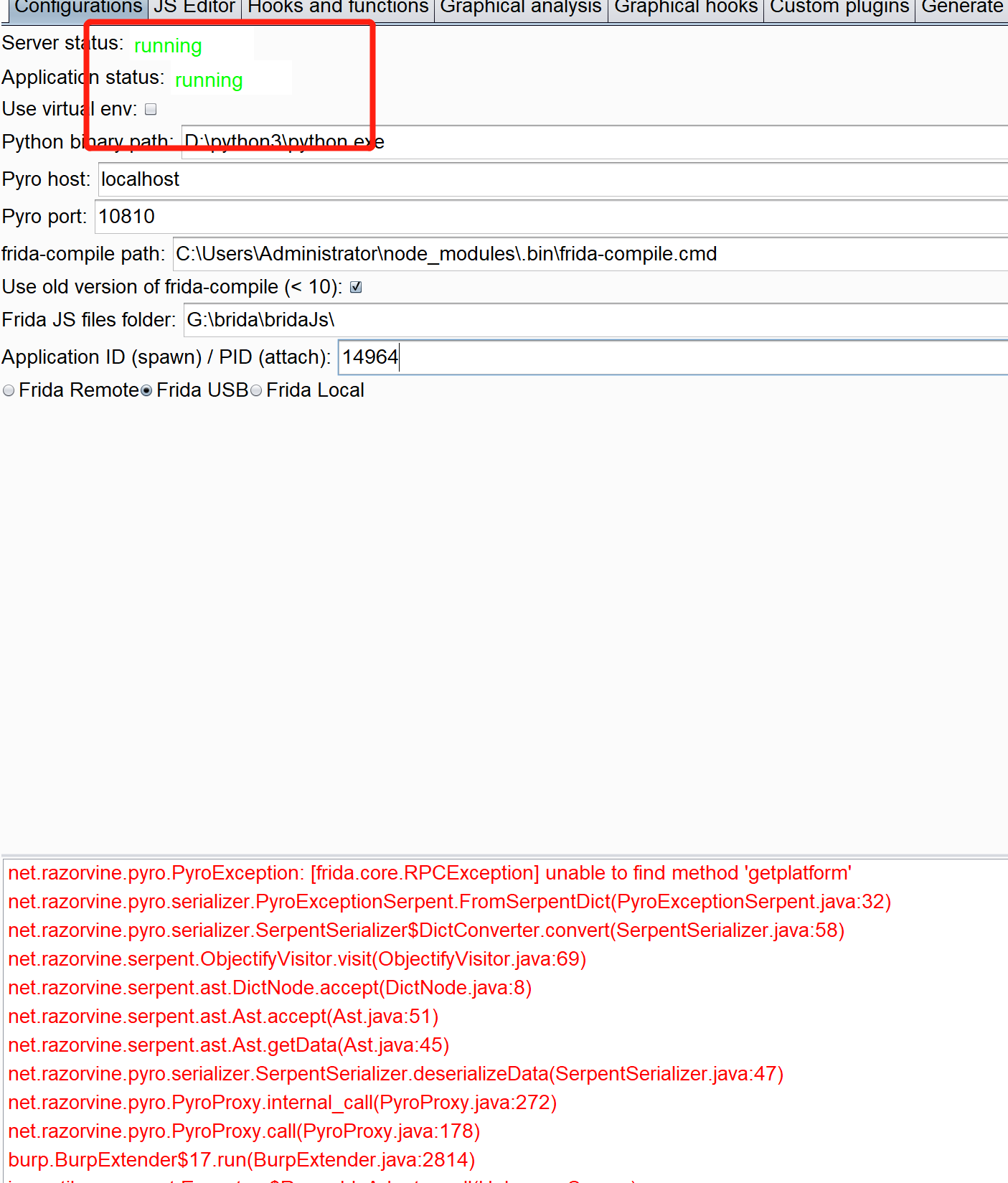Viewport: 1008px width, 1183px height.
Task: Click the Application ID (spawn) / PID label
Action: tap(166, 357)
